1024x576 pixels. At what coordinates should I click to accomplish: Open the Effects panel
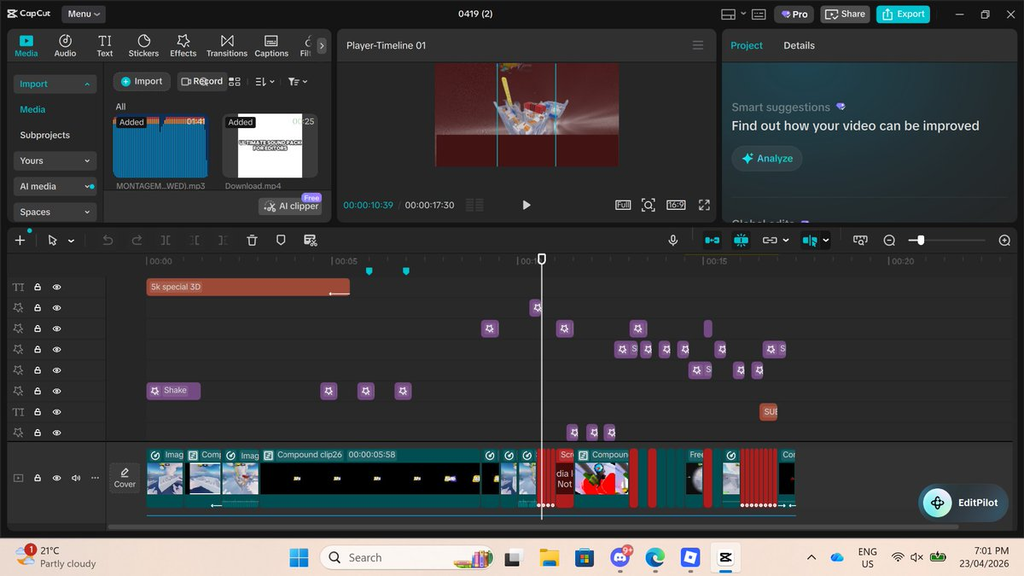(x=183, y=46)
